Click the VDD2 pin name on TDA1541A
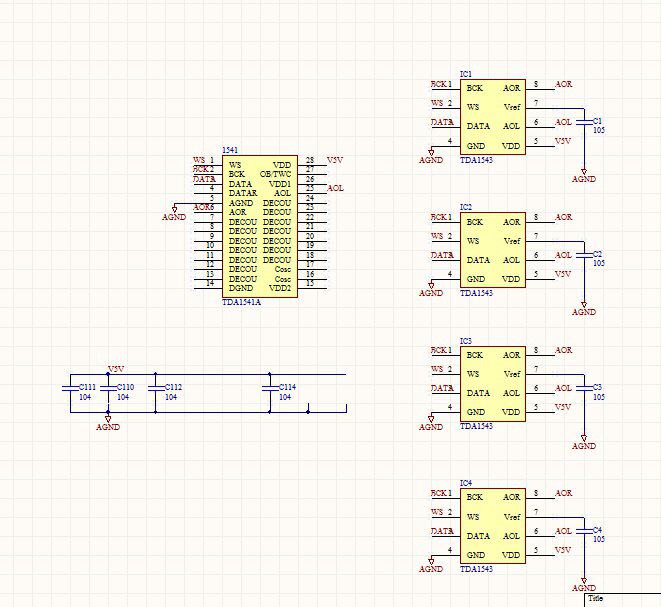 pos(280,288)
